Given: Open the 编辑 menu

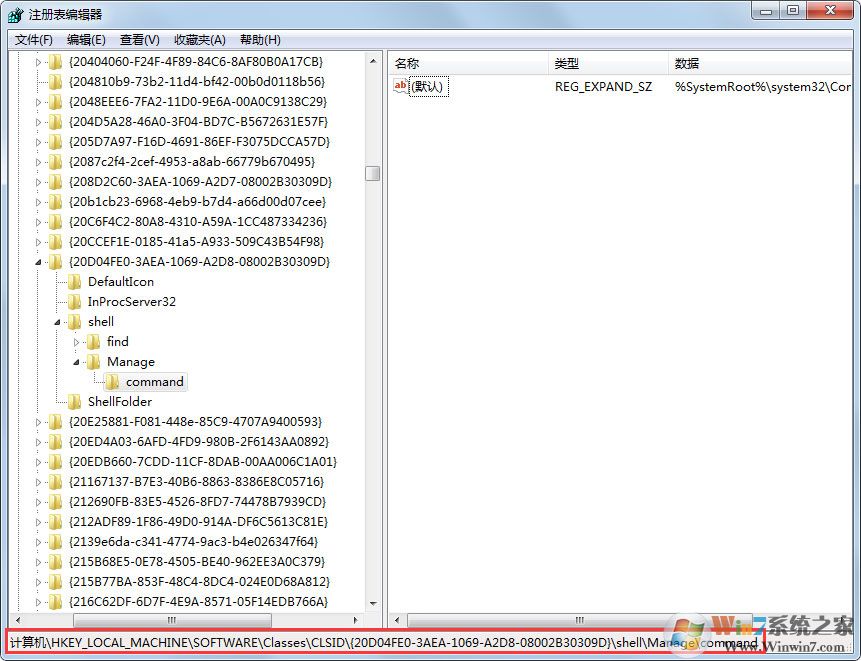Looking at the screenshot, I should tap(83, 39).
